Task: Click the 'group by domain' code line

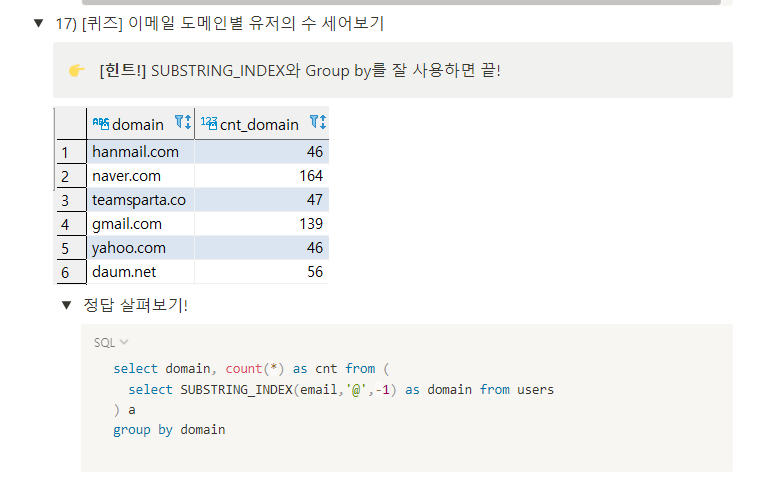Action: click(x=169, y=430)
